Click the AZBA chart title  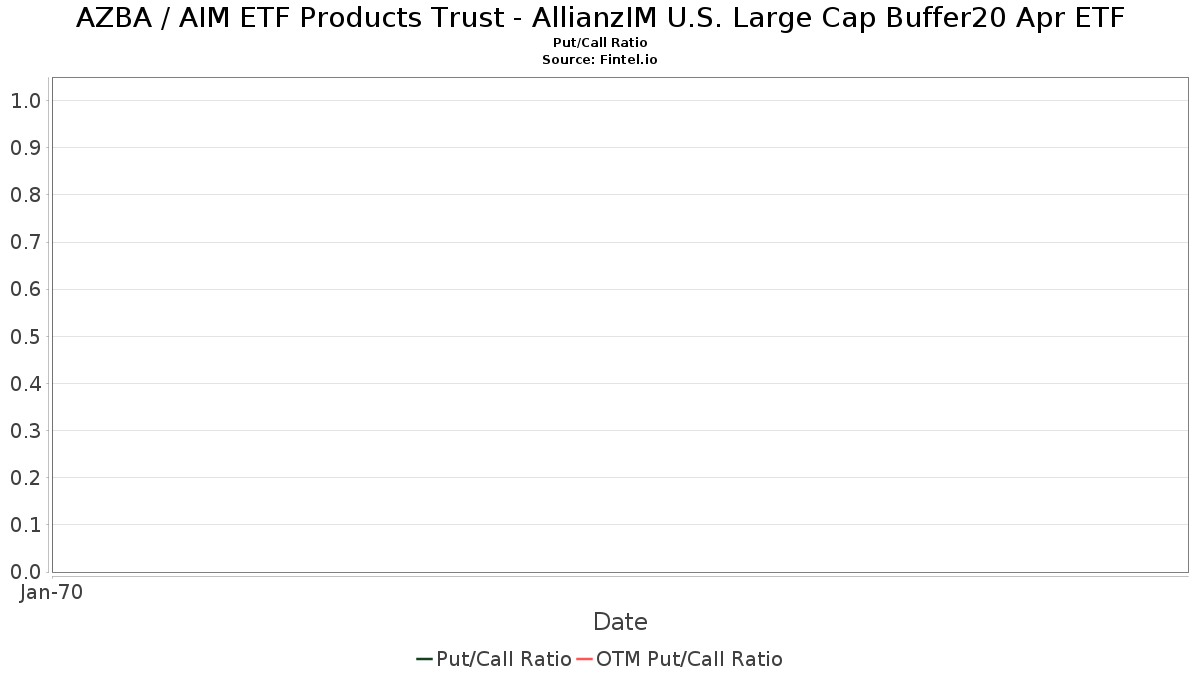(x=600, y=18)
